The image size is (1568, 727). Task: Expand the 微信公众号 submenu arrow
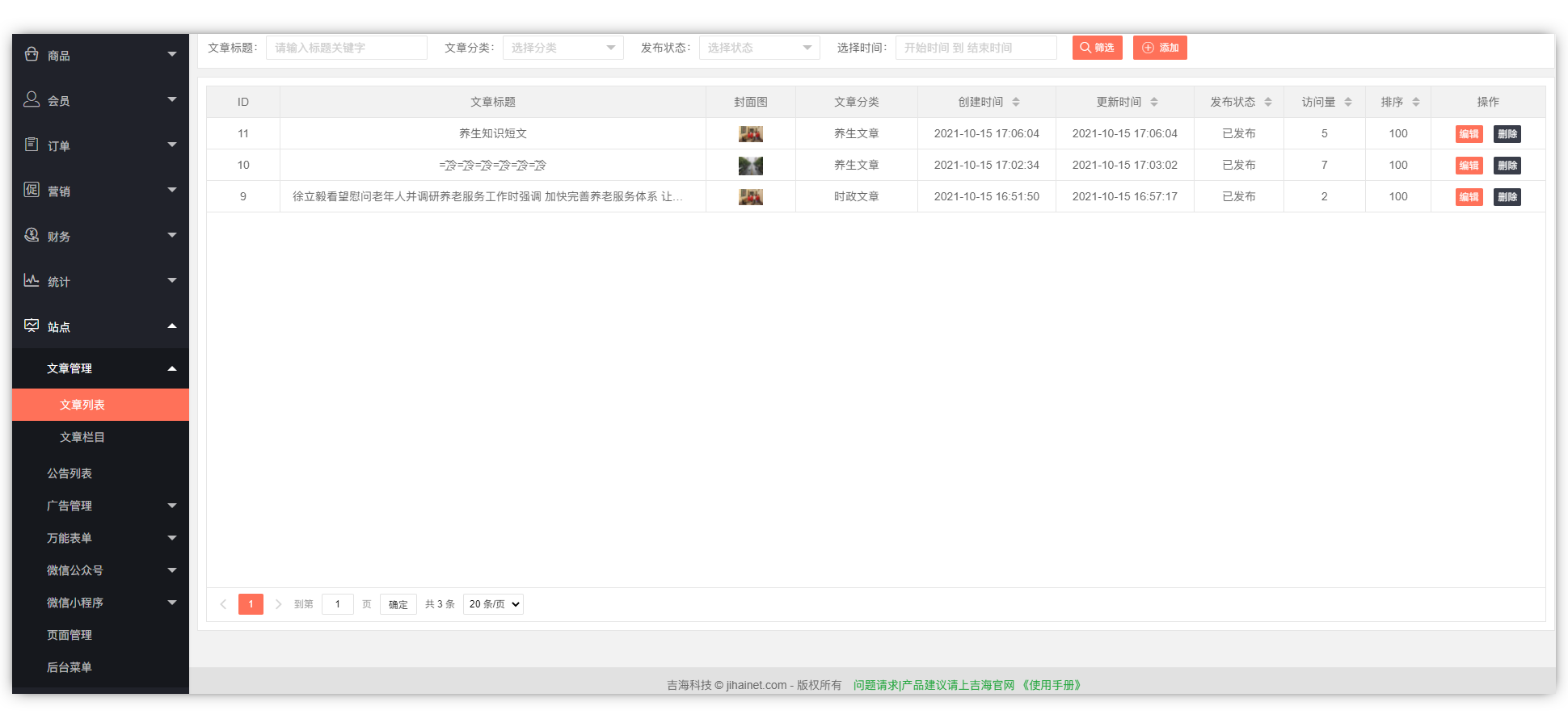(172, 570)
